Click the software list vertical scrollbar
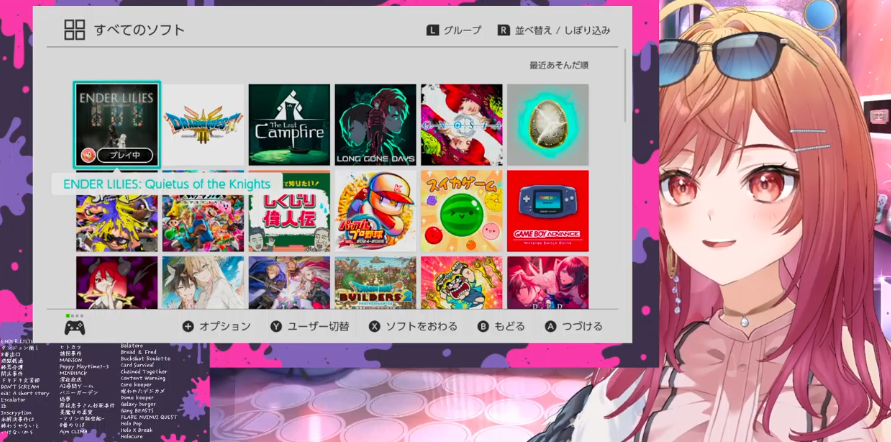Viewport: 891px width, 442px height. point(626,85)
